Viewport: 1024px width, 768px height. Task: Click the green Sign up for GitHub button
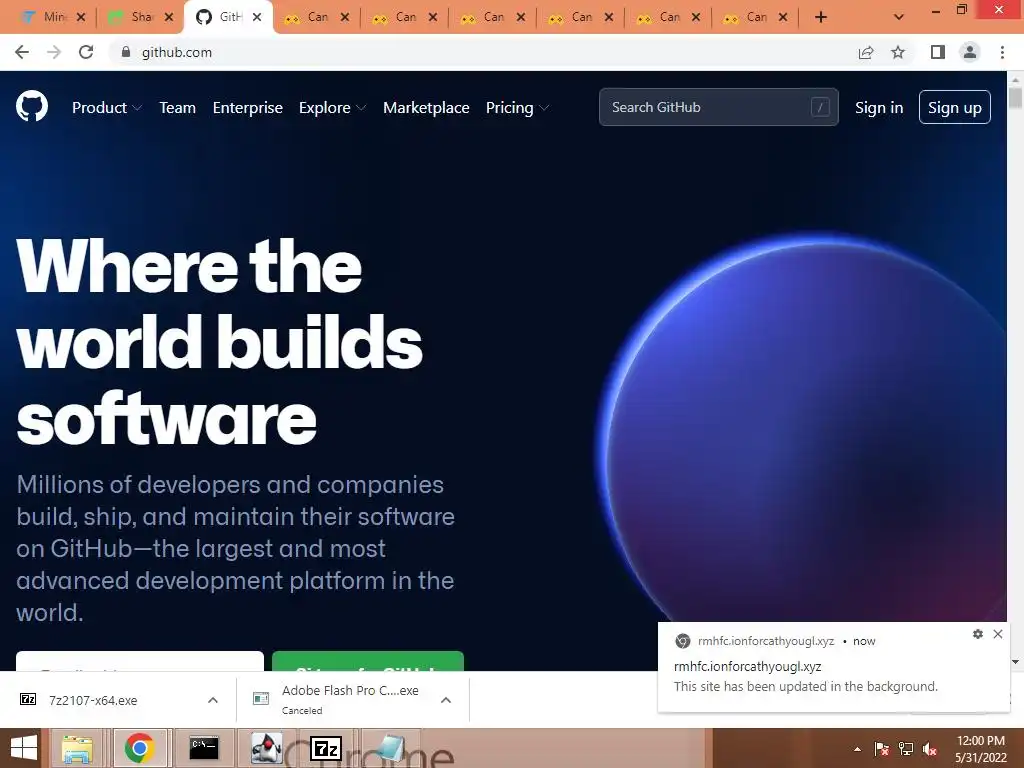(x=368, y=661)
